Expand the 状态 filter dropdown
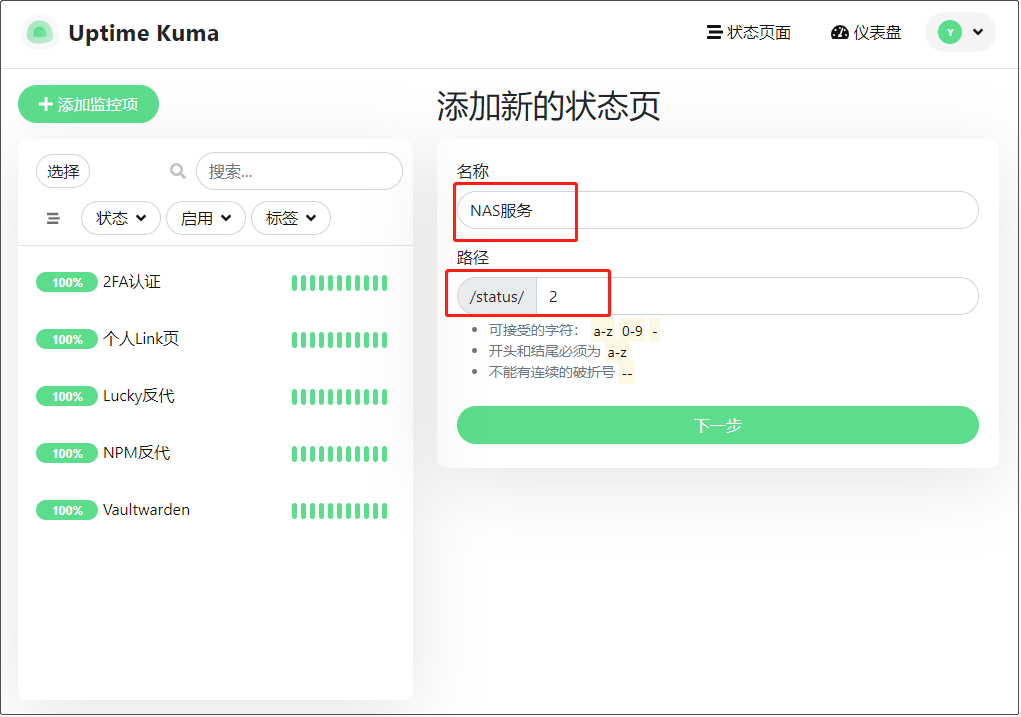 click(120, 218)
